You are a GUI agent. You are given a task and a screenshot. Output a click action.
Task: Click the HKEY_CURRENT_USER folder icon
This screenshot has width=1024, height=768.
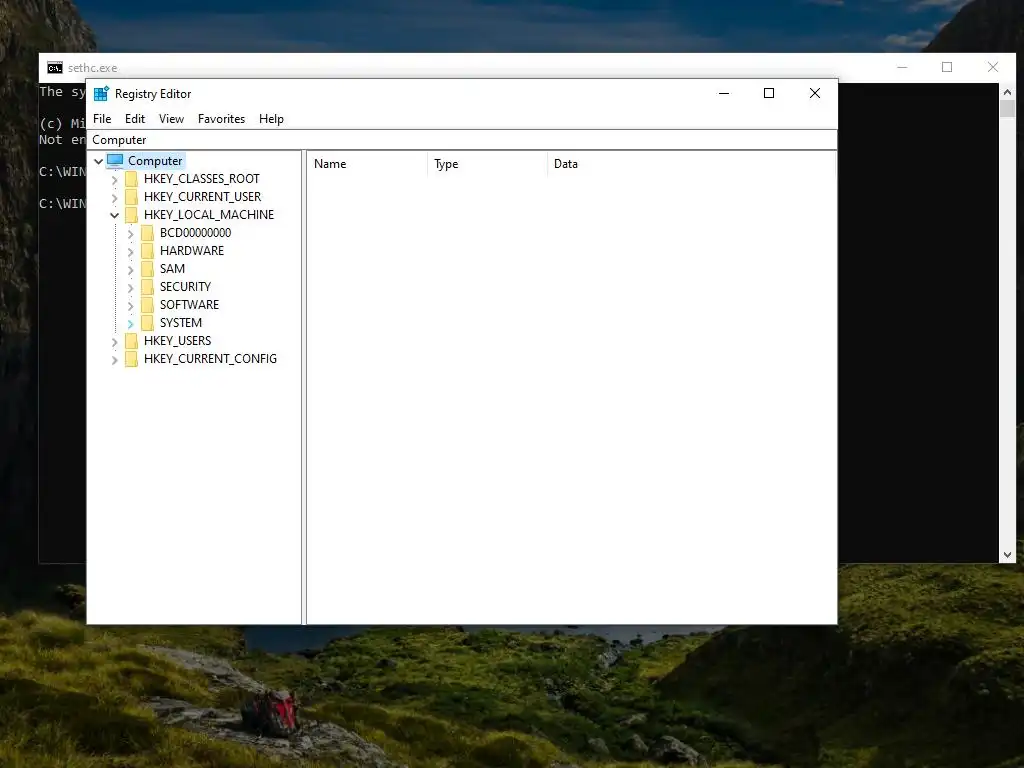coord(131,197)
